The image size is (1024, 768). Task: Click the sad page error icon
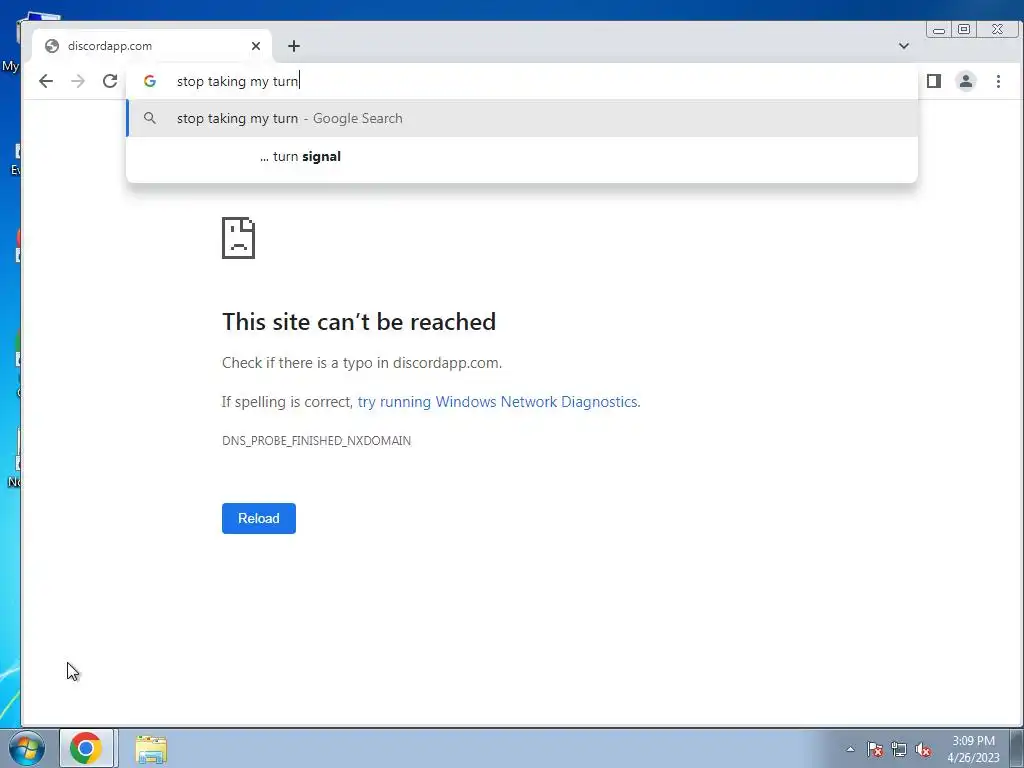pyautogui.click(x=238, y=238)
